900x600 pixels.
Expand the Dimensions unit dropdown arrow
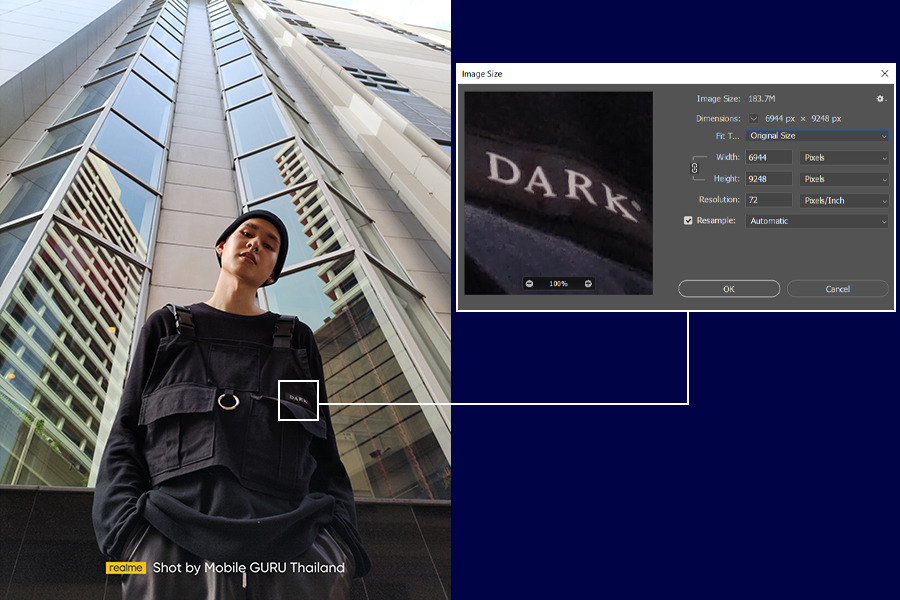[753, 118]
